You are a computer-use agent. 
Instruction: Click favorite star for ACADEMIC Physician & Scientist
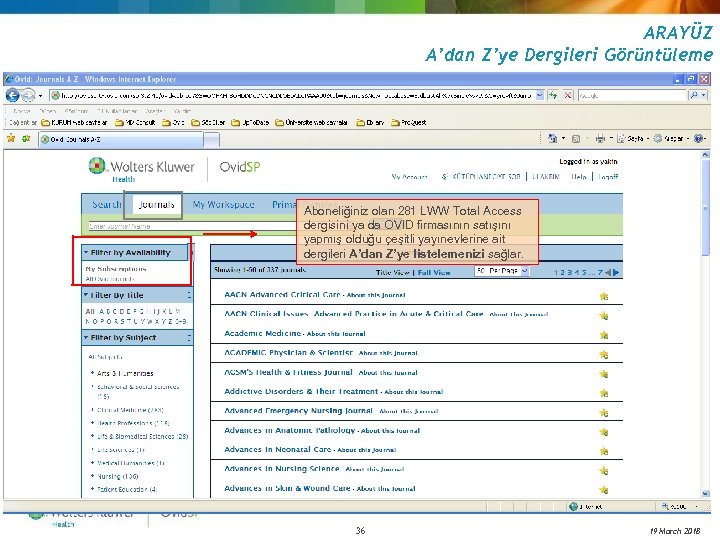pyautogui.click(x=604, y=354)
